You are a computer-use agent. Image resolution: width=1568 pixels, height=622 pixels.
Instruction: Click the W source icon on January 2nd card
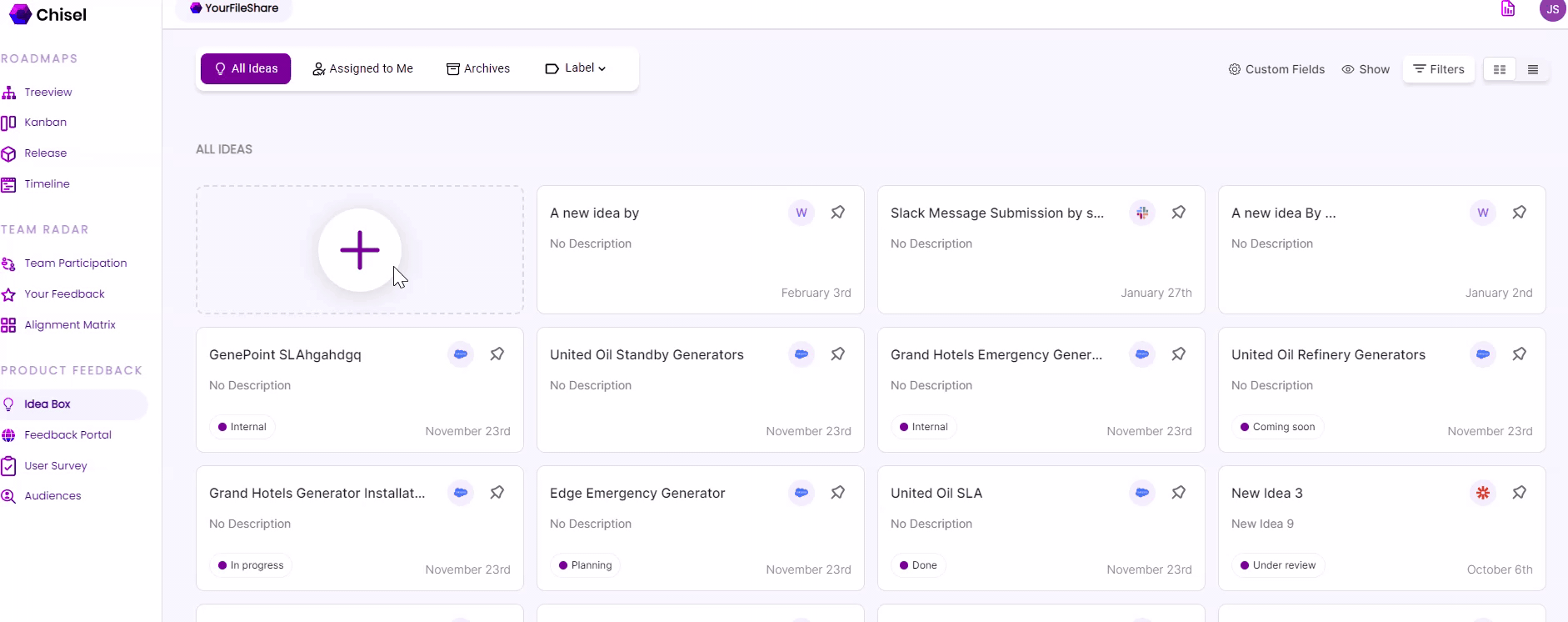point(1483,213)
